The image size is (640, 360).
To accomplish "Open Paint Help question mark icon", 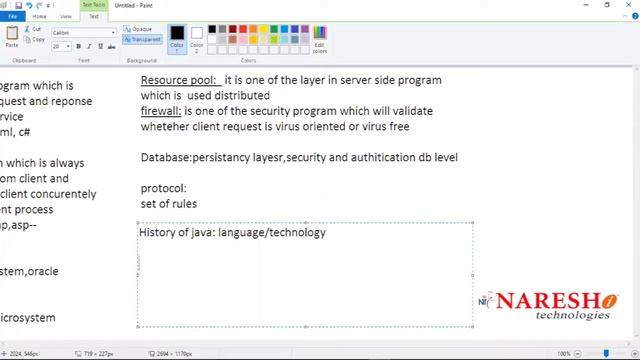I will coord(635,16).
